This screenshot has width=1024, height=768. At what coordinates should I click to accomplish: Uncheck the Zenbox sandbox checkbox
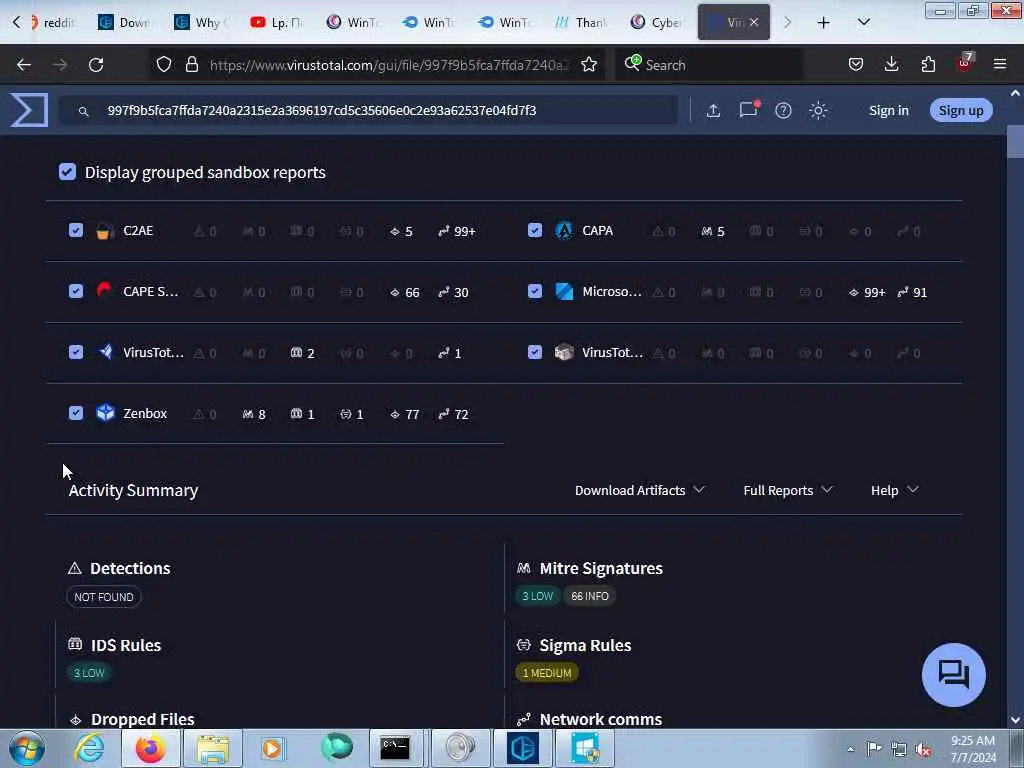(76, 413)
